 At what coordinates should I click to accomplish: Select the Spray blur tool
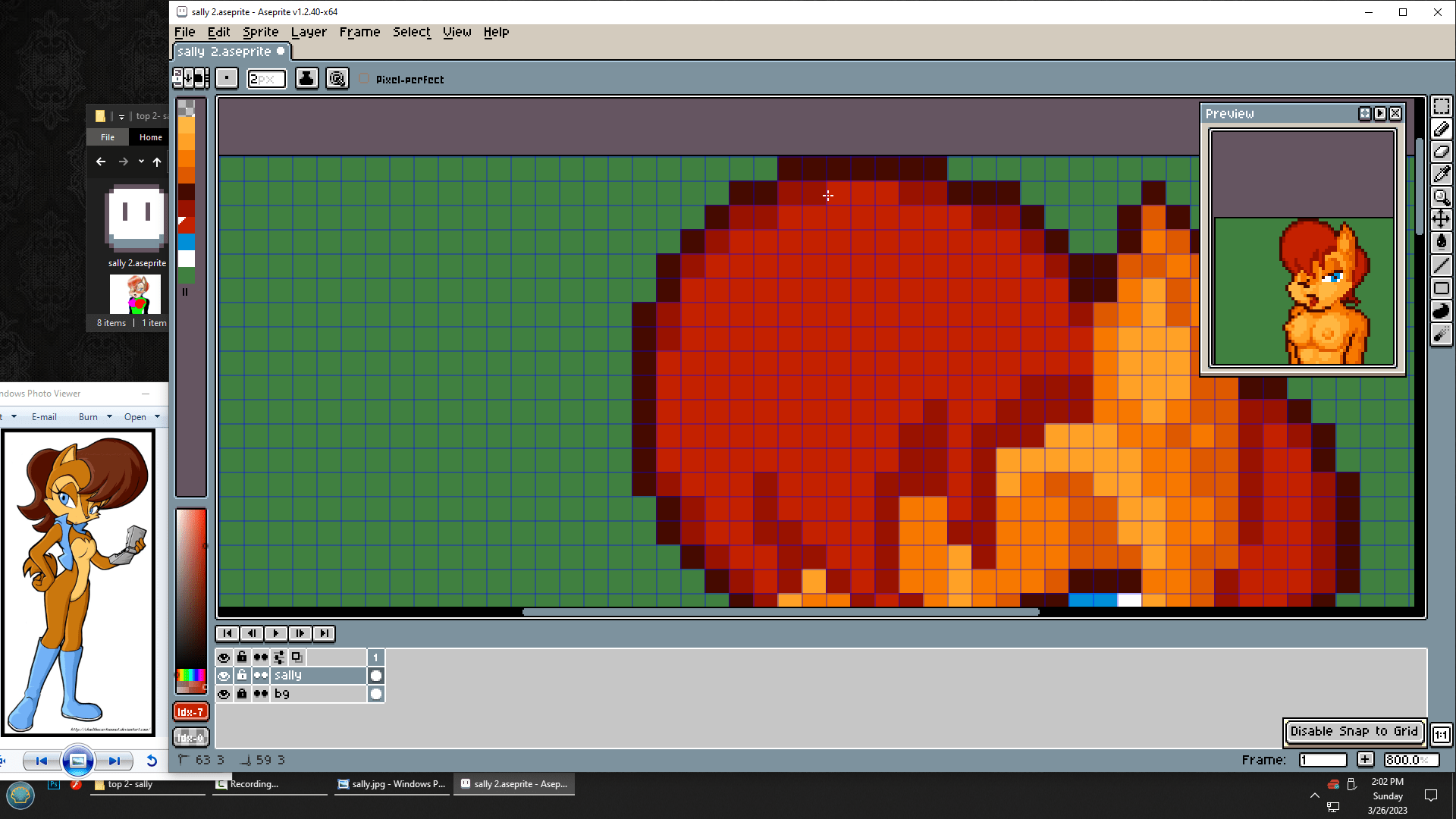point(1441,334)
